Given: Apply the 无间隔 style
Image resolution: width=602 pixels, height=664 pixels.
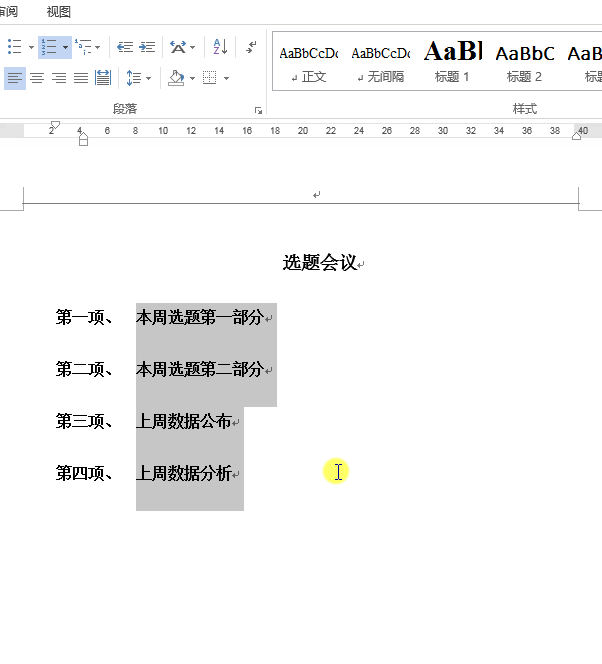Looking at the screenshot, I should (380, 61).
